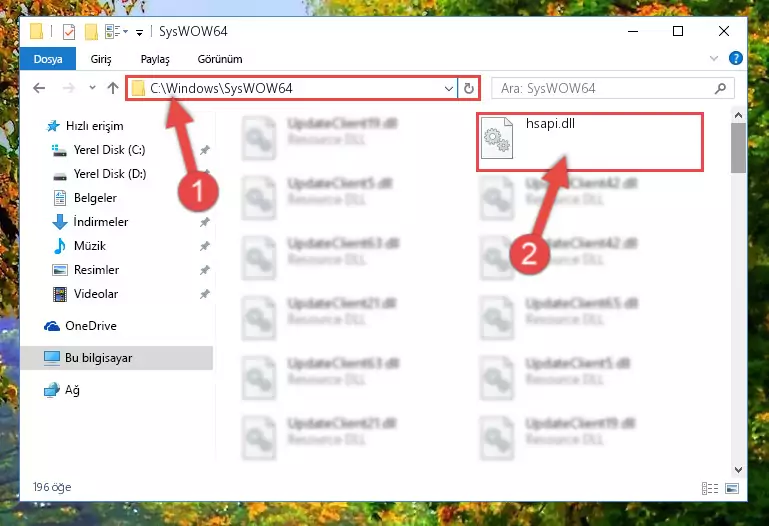Click the address bar path C:\Windows\SysWOW64
The height and width of the screenshot is (526, 769).
click(x=221, y=88)
